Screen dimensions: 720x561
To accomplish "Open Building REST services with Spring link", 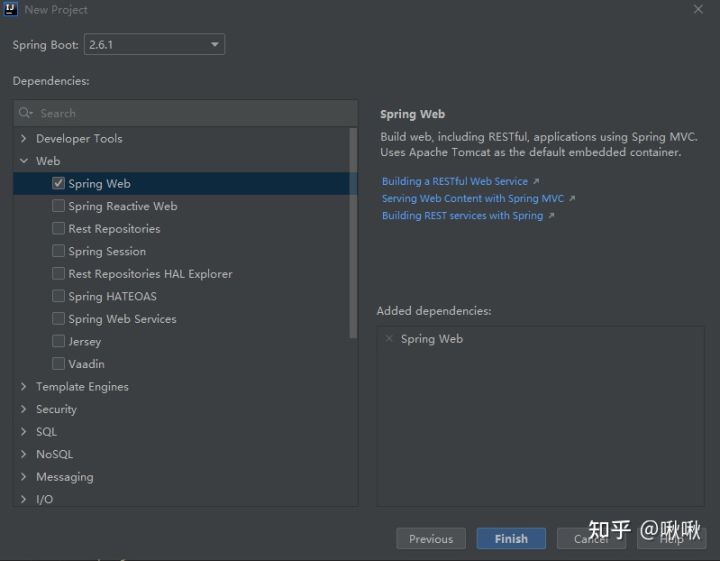I will pyautogui.click(x=462, y=216).
